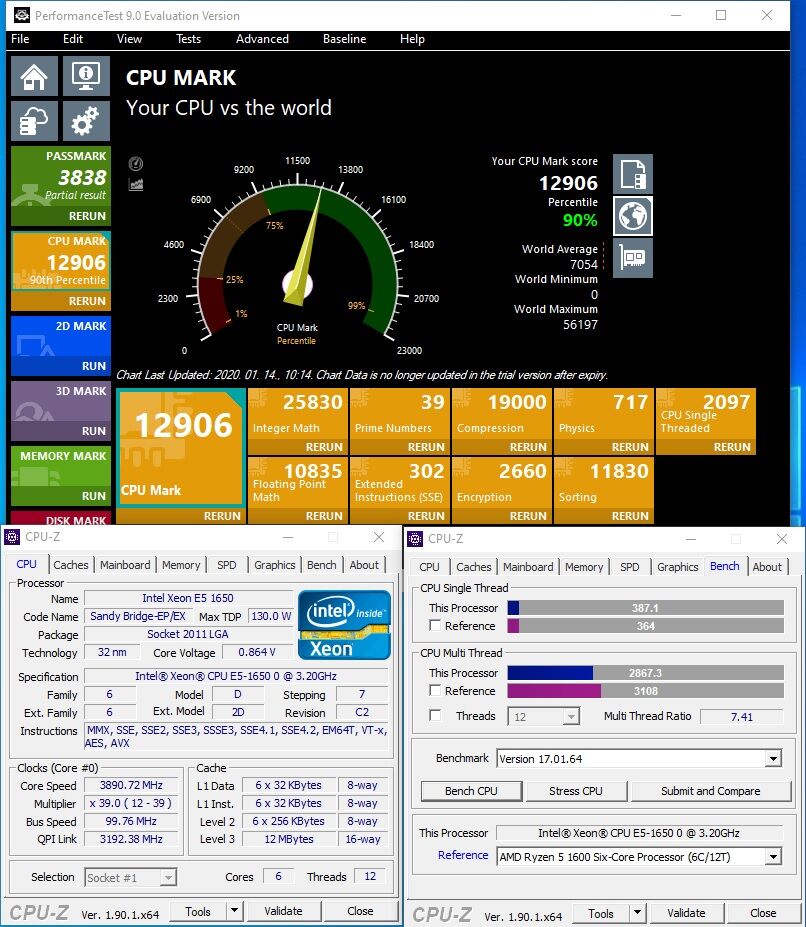Select the DISK MARK sidebar tile
Screen dimensions: 806x927
(x=61, y=518)
